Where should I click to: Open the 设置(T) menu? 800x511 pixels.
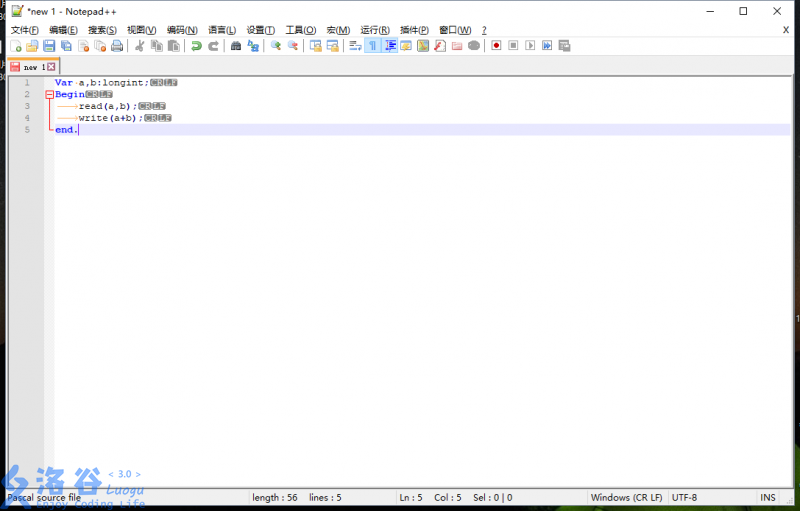pyautogui.click(x=261, y=30)
